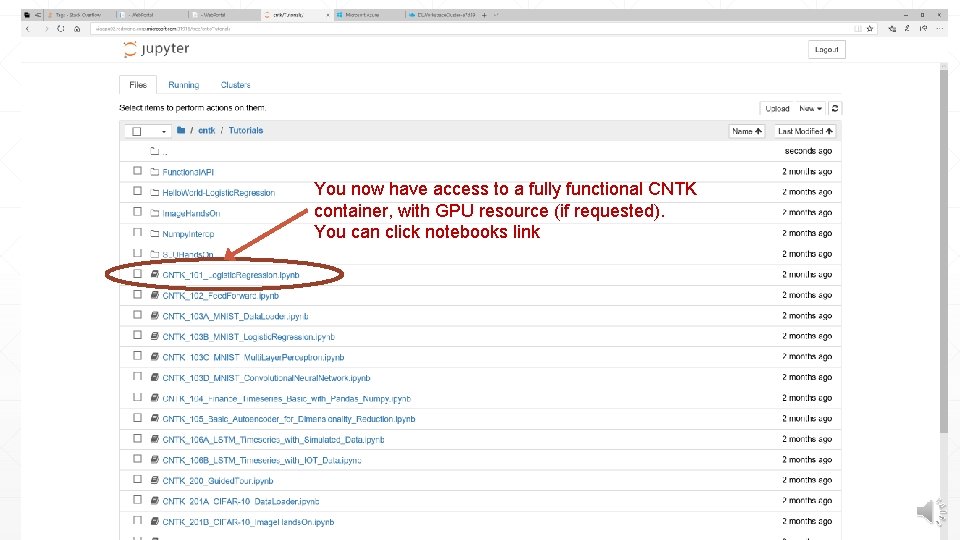Switch to the Files tab
The width and height of the screenshot is (960, 540).
pyautogui.click(x=138, y=85)
